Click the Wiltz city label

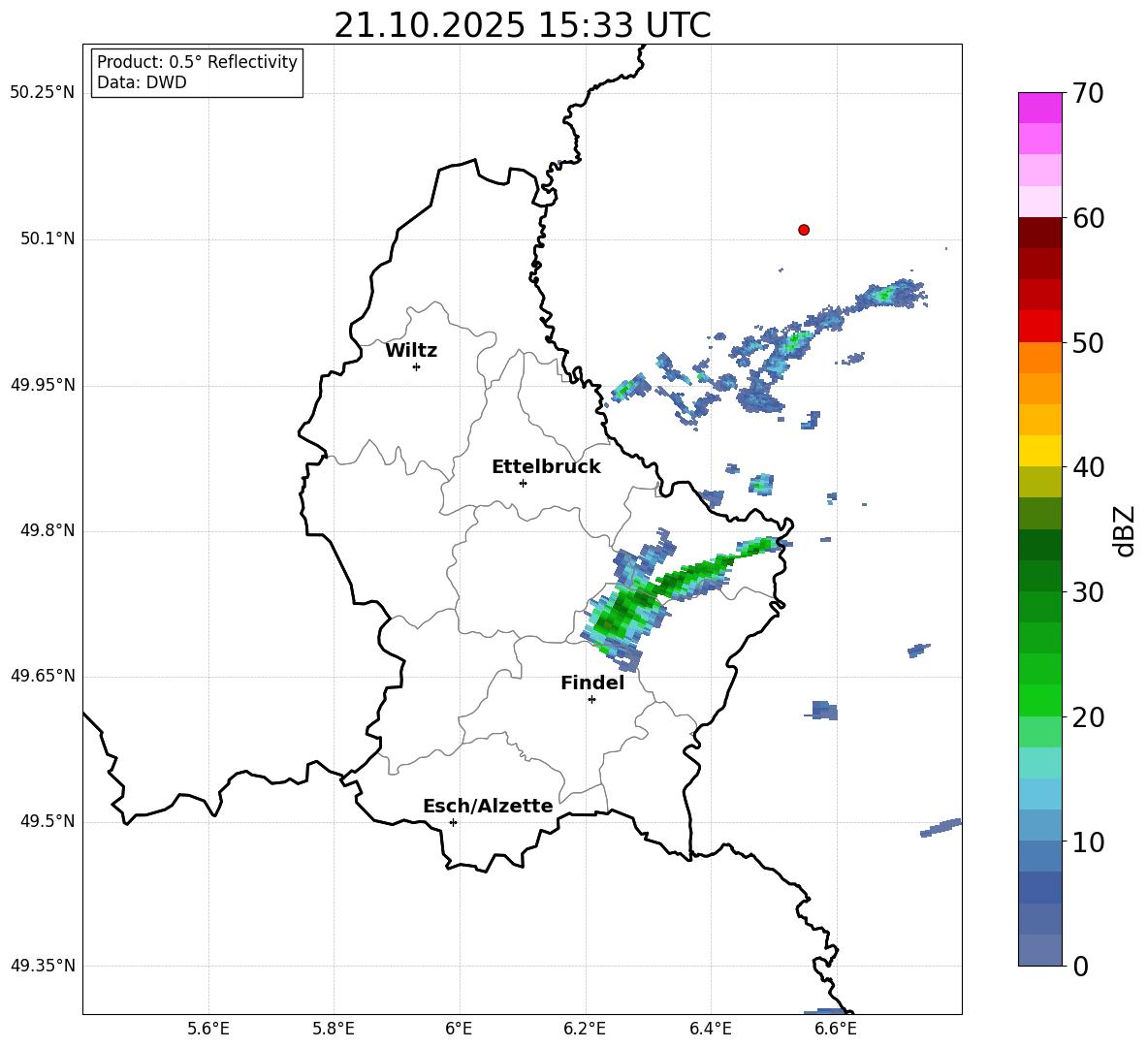click(x=411, y=351)
